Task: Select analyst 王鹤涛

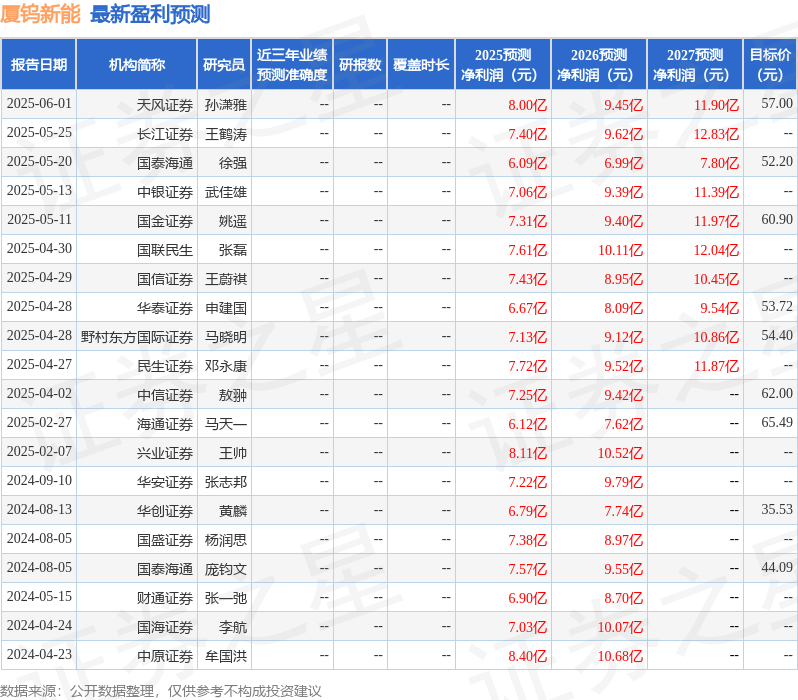Action: point(226,134)
